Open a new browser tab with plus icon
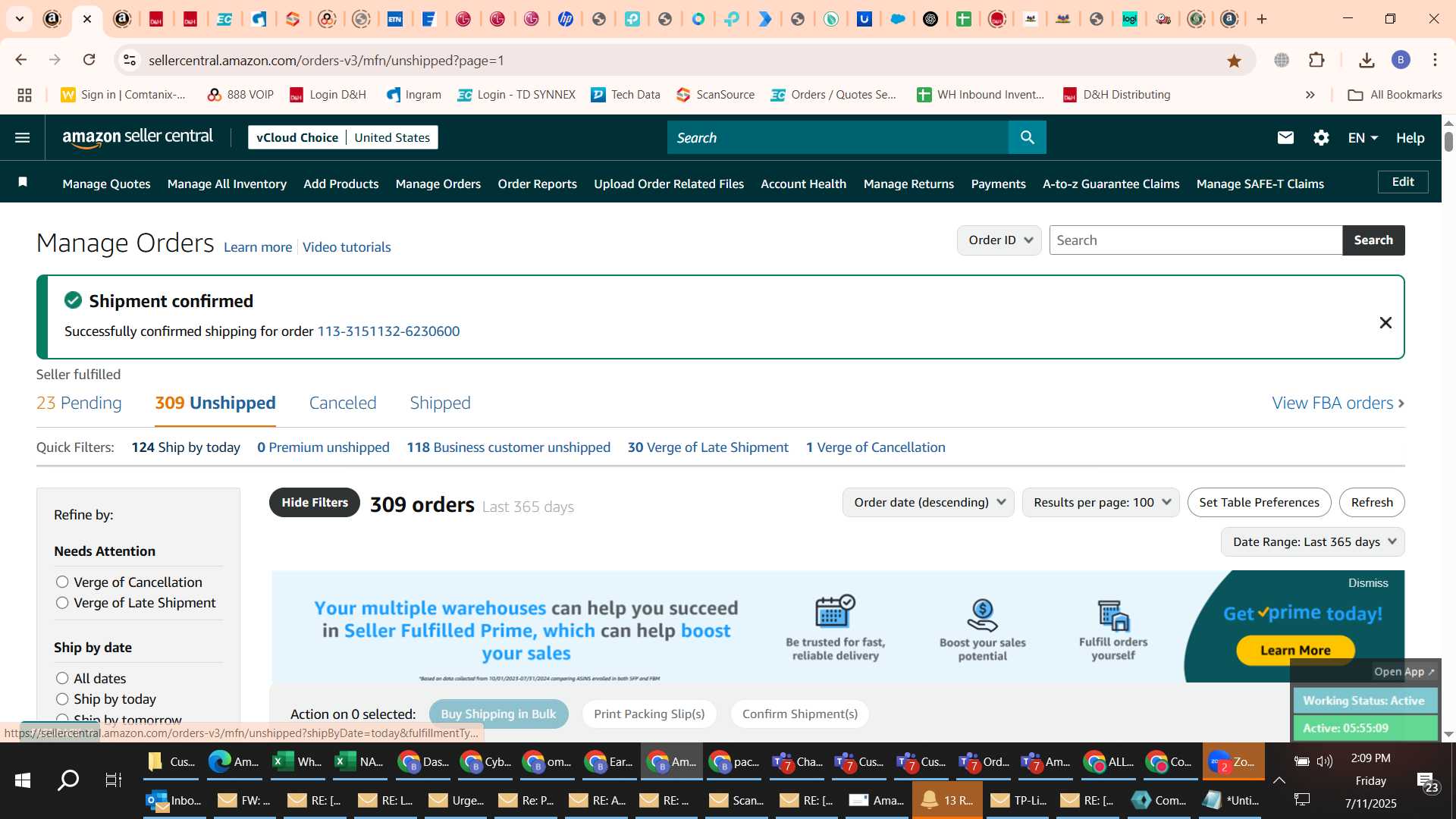The image size is (1456, 819). pyautogui.click(x=1262, y=19)
